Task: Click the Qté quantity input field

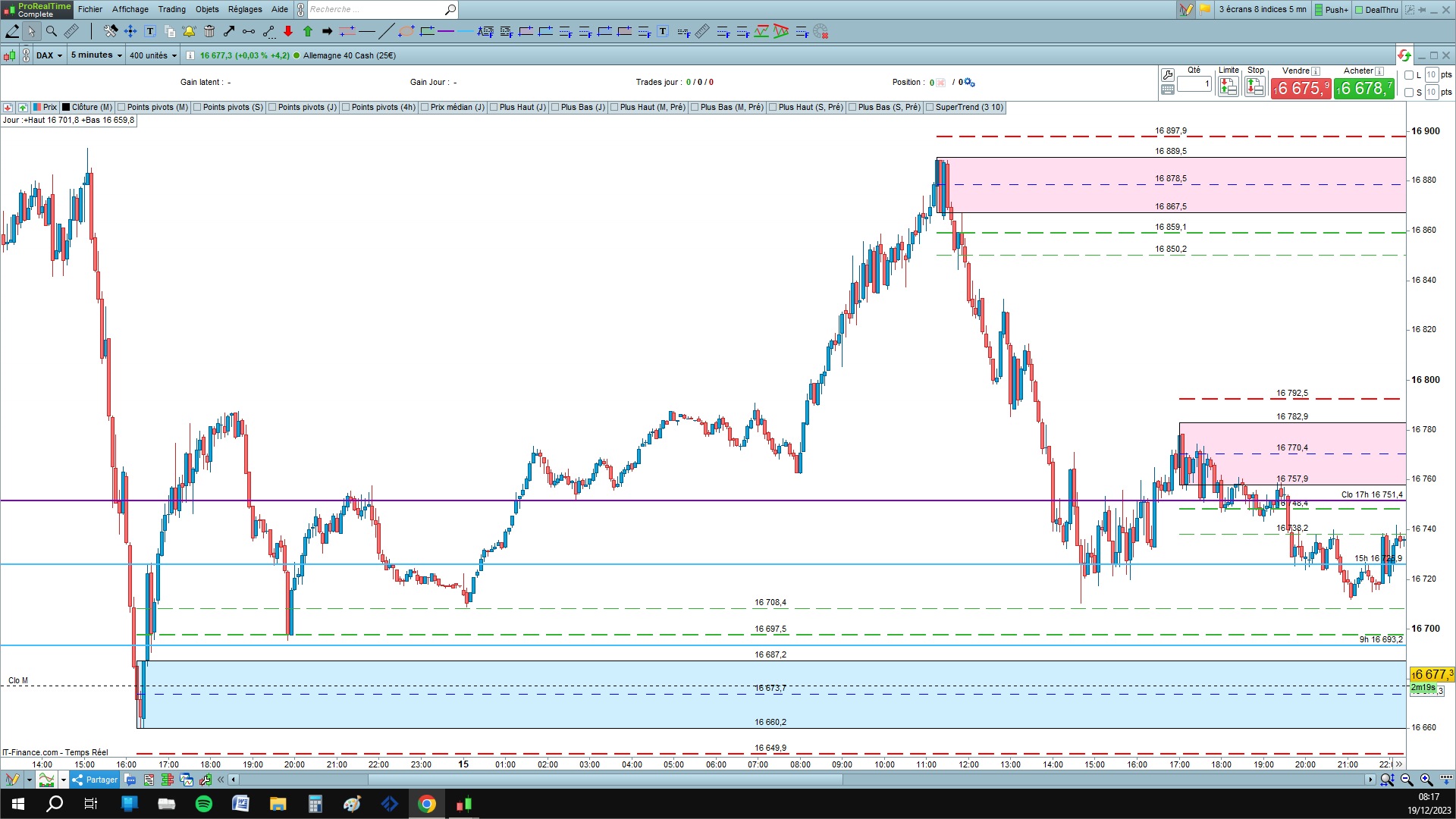Action: coord(1194,84)
